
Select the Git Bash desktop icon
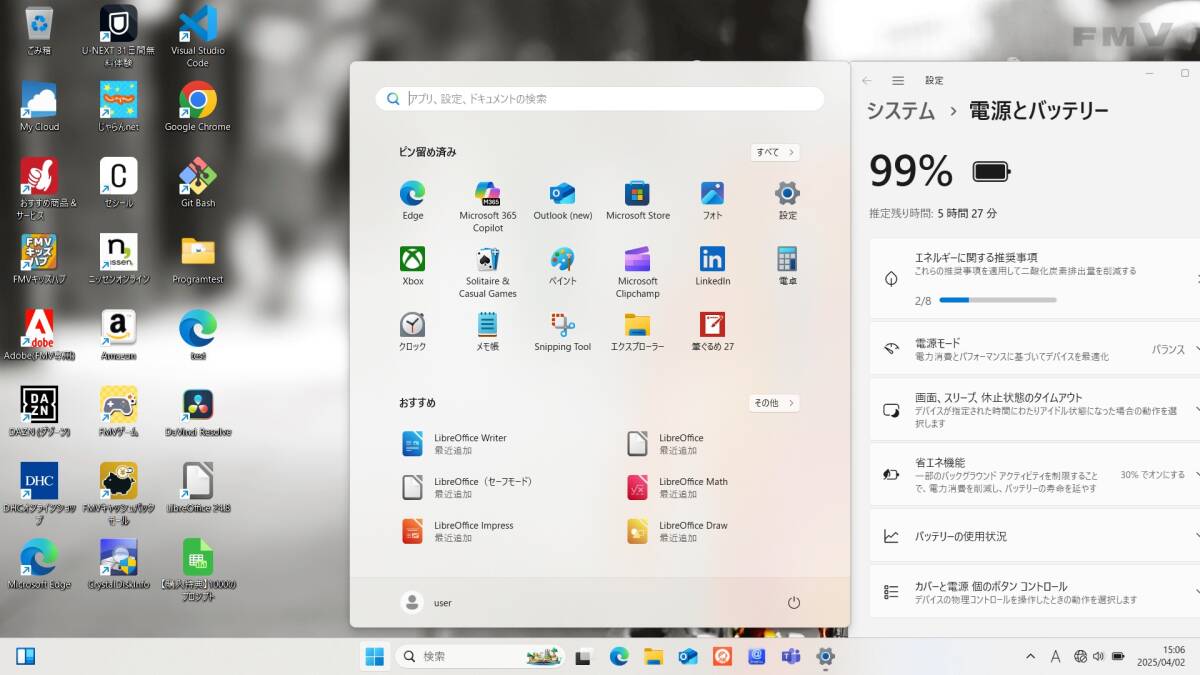[x=198, y=182]
